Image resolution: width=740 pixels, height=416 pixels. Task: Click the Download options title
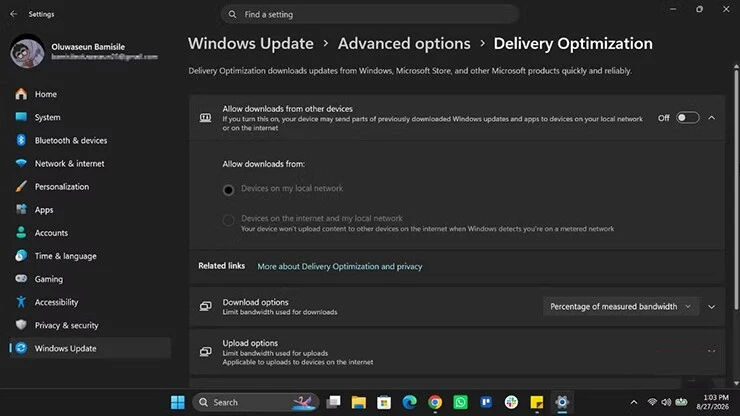pos(255,302)
